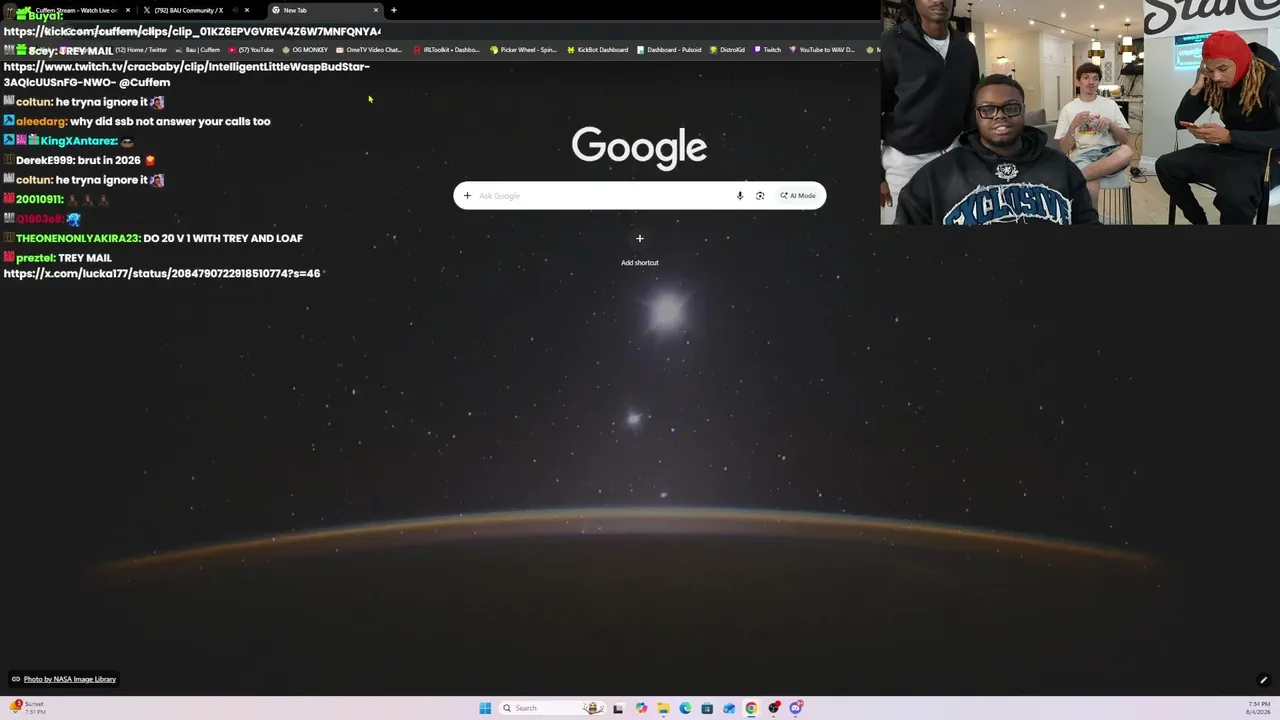
Task: Open Discord from the taskbar
Action: click(x=796, y=708)
